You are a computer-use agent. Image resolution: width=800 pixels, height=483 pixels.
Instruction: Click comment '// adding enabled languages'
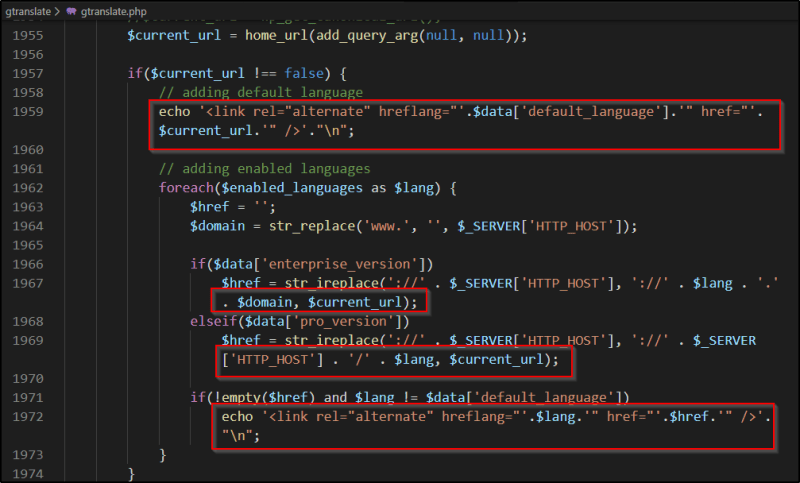[264, 169]
